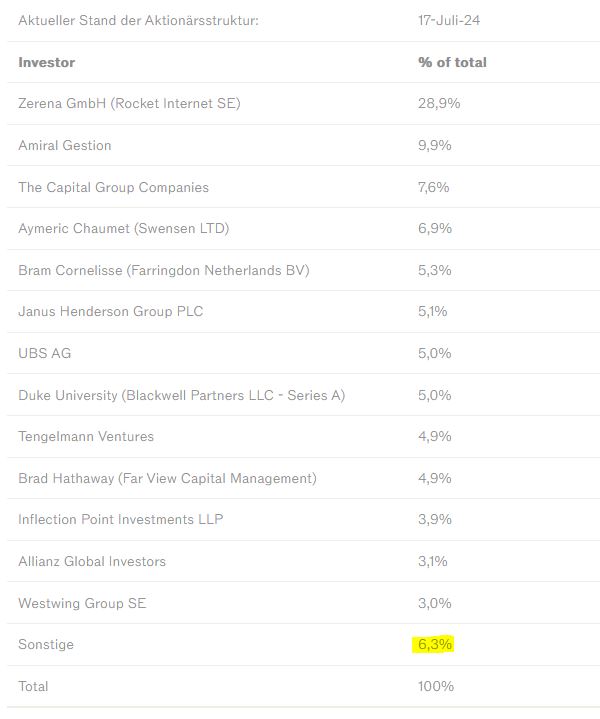Image resolution: width=600 pixels, height=719 pixels.
Task: Click the Zerena GmbH (Rocket Internet SE) row
Action: (x=129, y=104)
